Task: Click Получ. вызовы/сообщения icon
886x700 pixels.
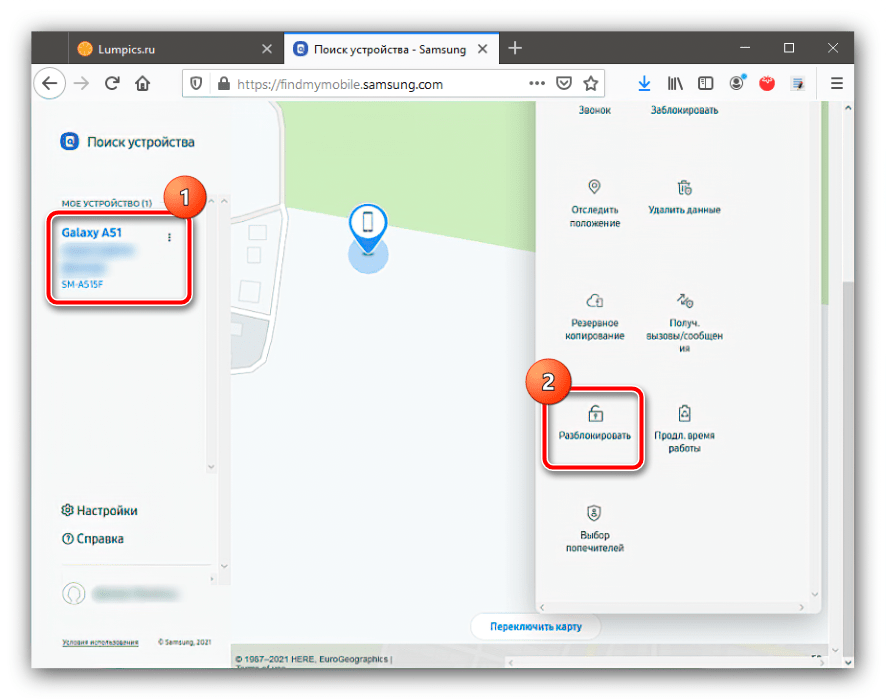Action: point(685,301)
